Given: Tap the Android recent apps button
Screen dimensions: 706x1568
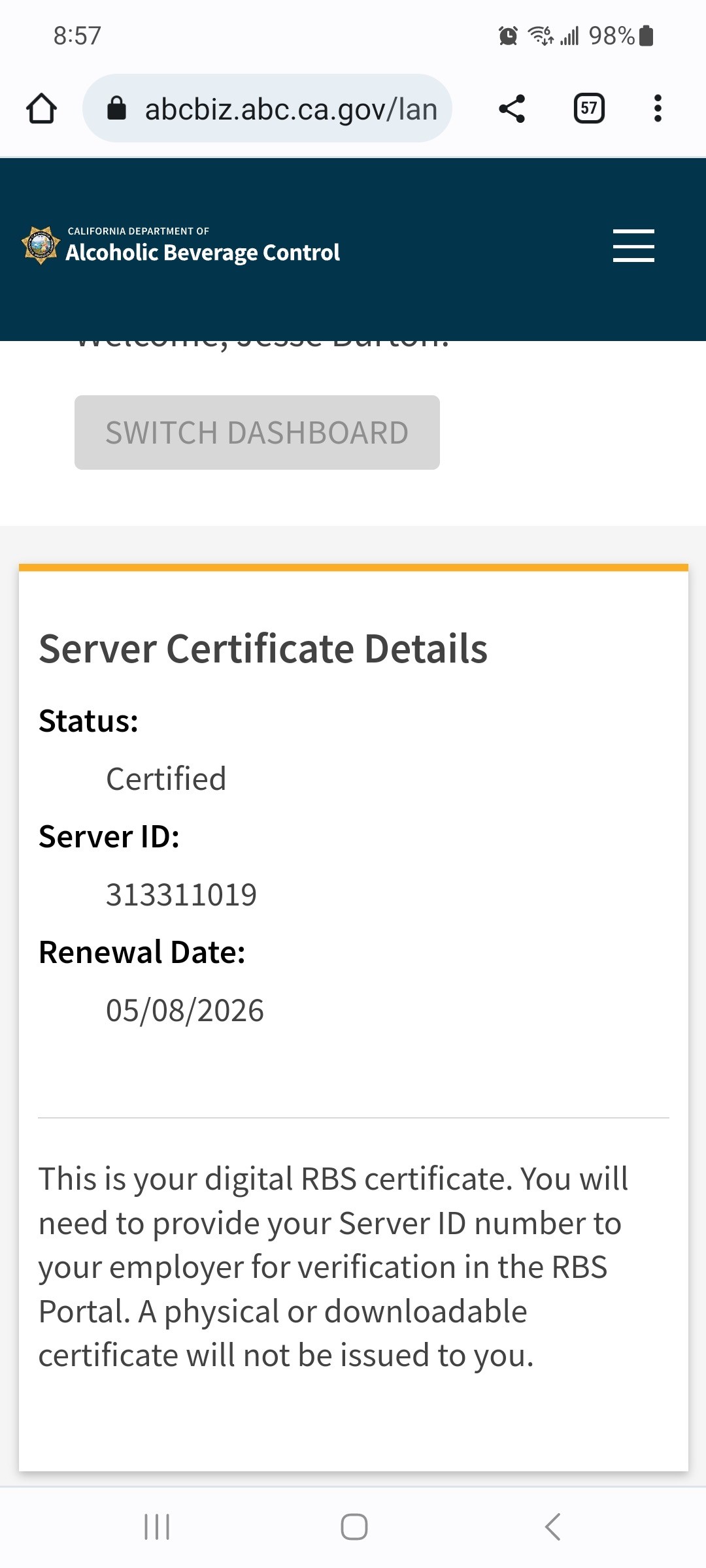Looking at the screenshot, I should (157, 1527).
